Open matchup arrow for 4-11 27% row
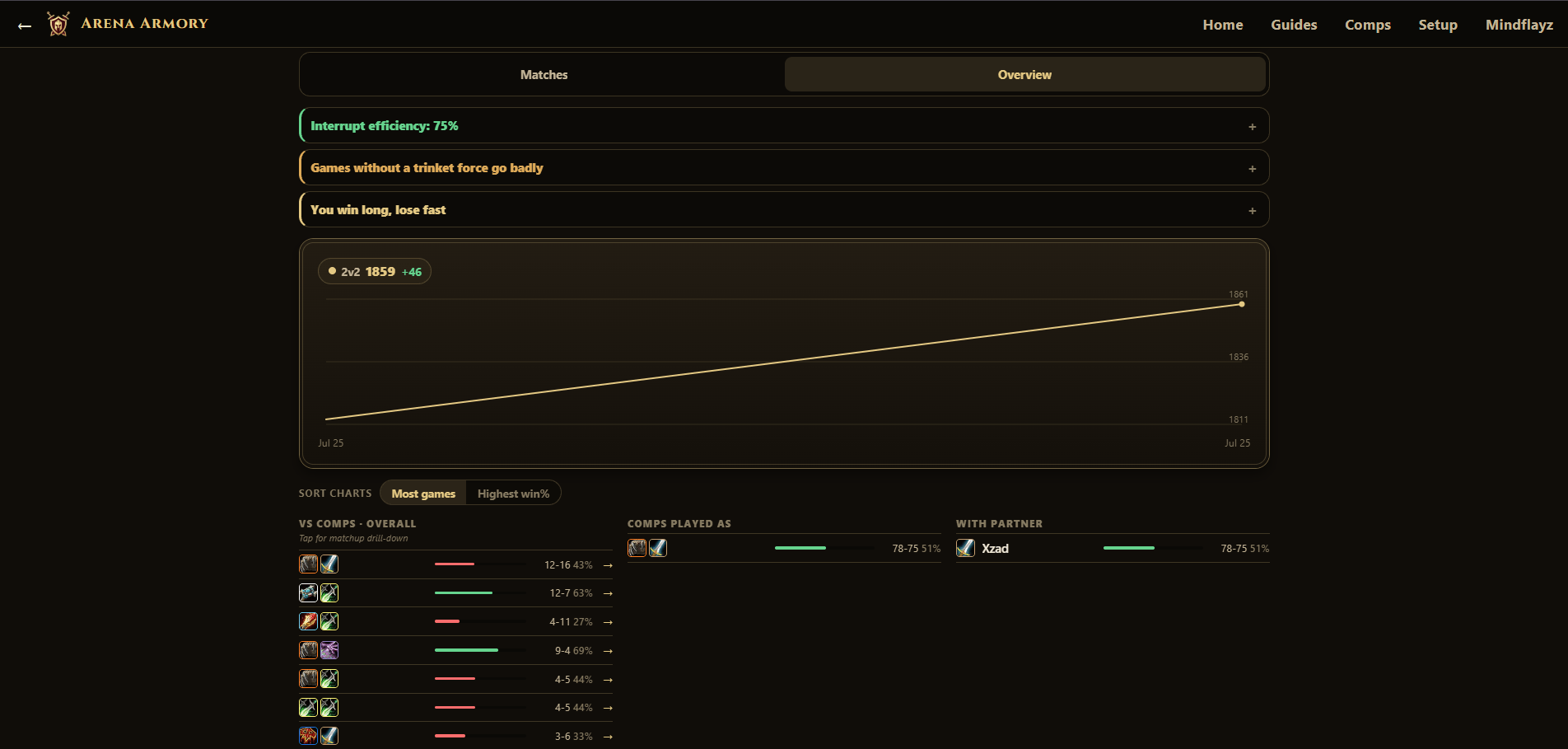Screen dimensions: 1568x749 tap(608, 622)
